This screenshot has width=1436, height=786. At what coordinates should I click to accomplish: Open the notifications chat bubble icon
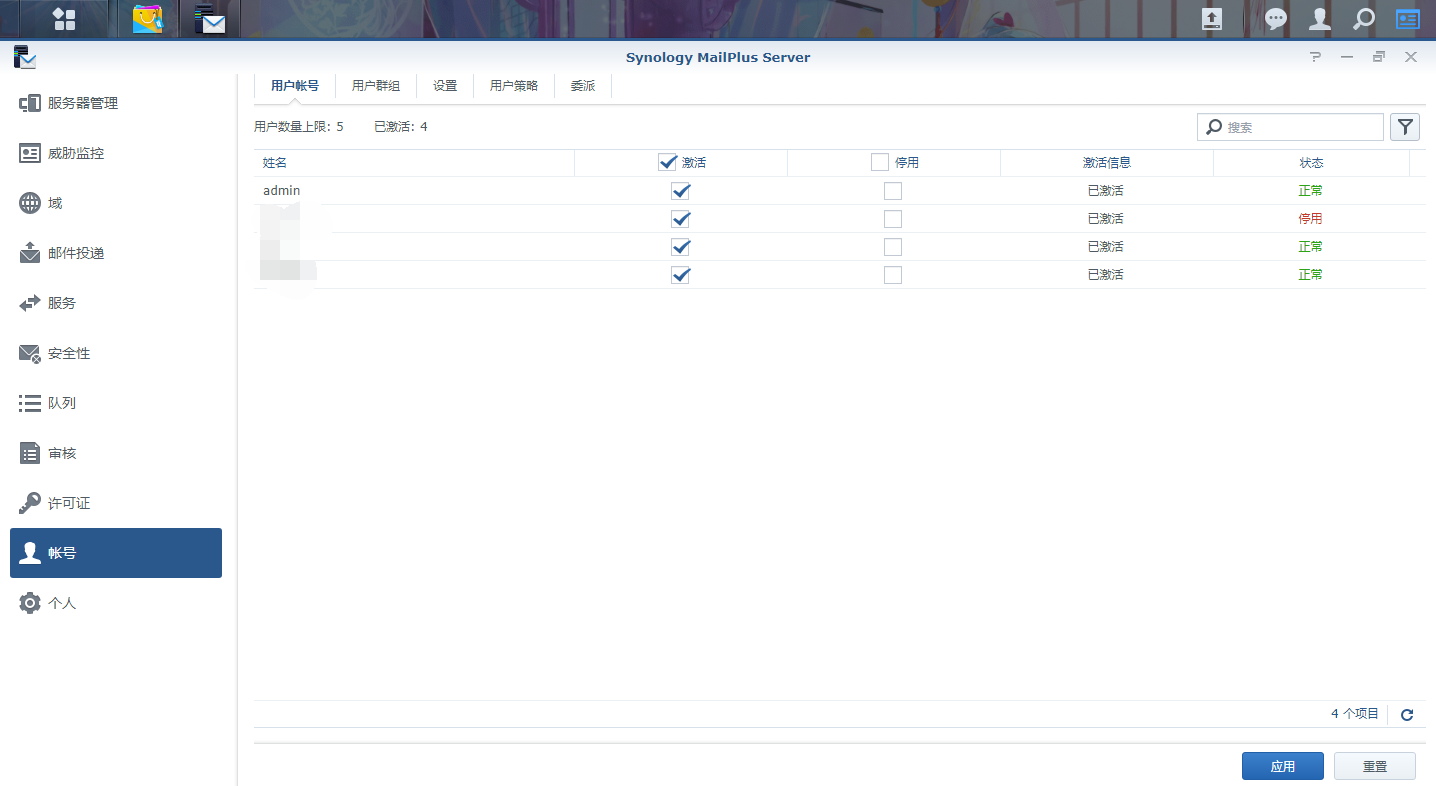tap(1275, 19)
